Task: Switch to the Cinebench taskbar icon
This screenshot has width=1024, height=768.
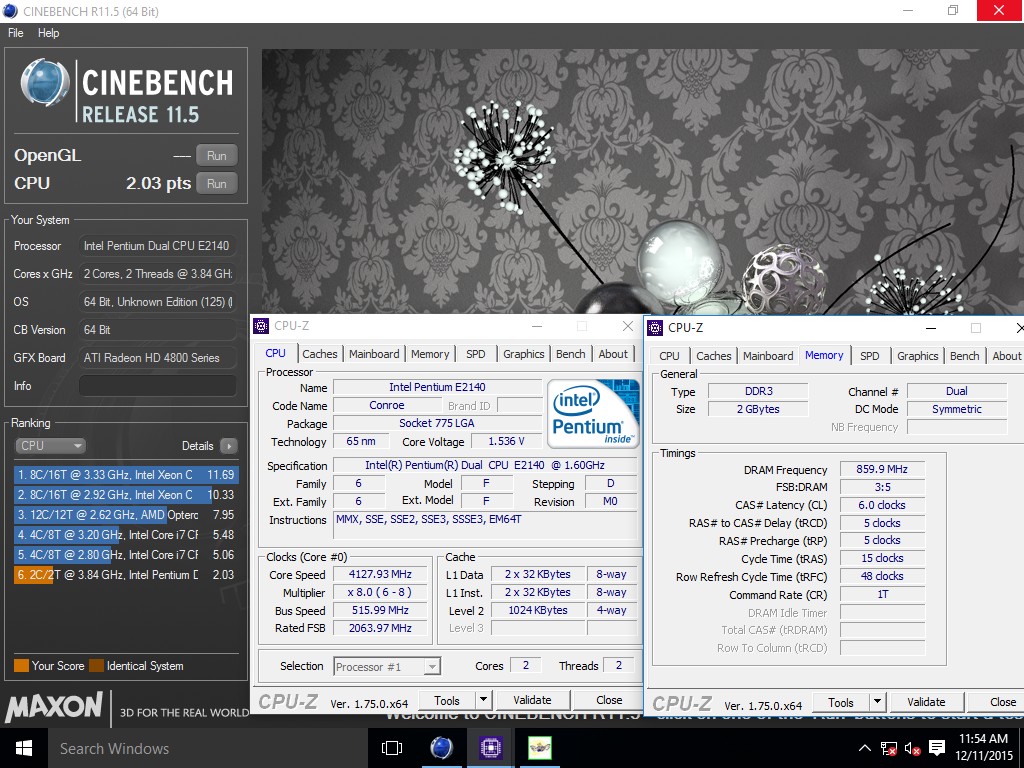Action: click(x=441, y=748)
